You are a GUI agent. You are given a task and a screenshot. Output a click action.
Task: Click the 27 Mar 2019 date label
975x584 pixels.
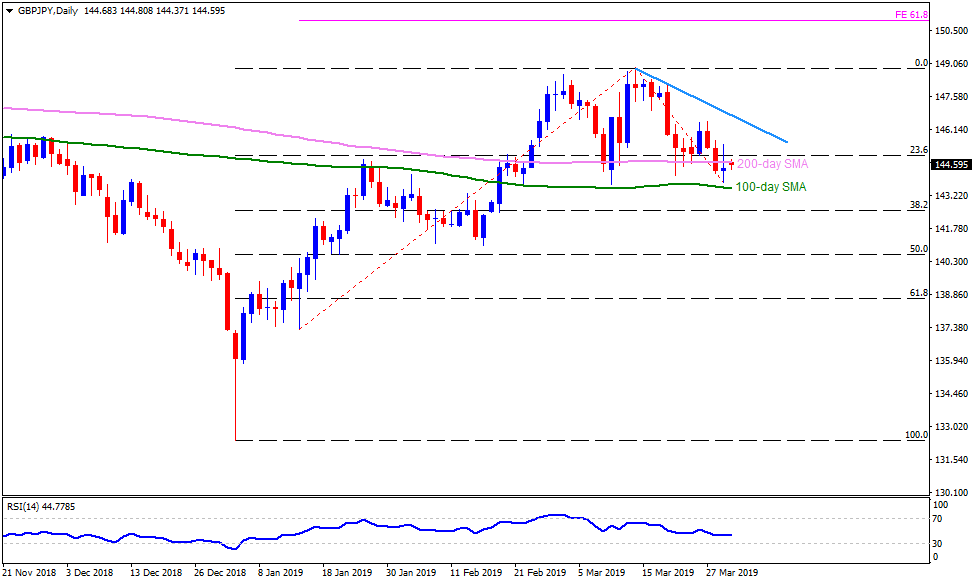click(733, 575)
